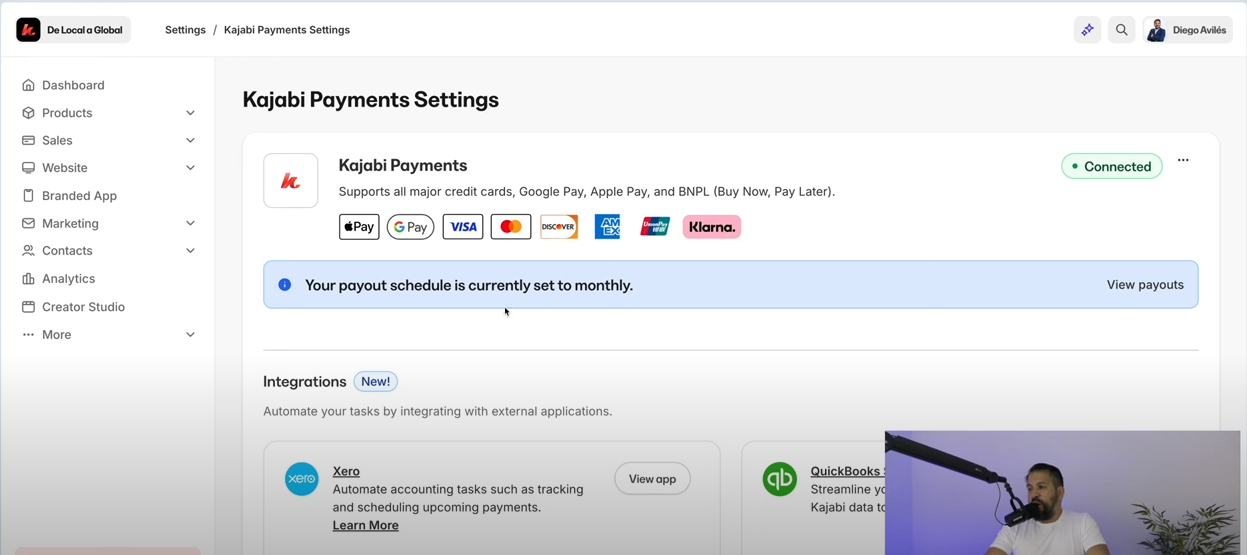The image size is (1247, 555).
Task: Click the Creator Studio icon
Action: tap(28, 307)
